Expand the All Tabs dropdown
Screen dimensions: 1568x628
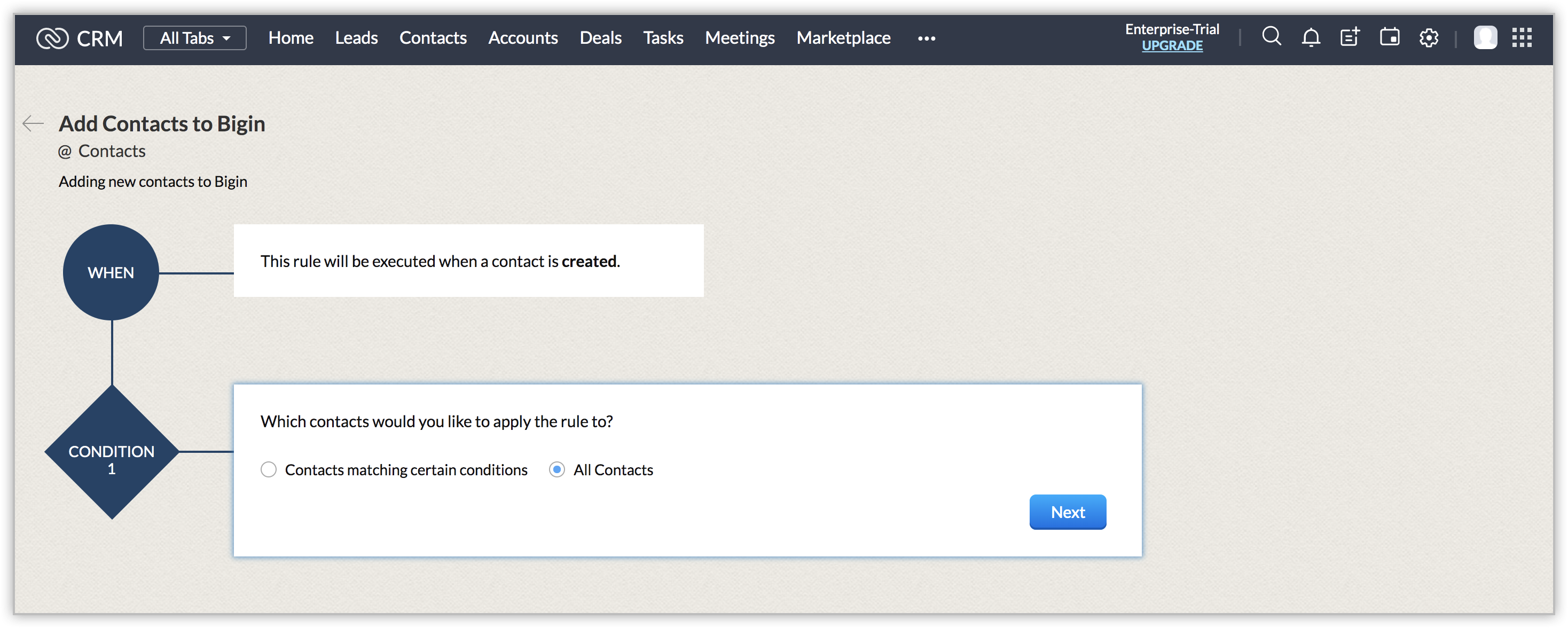pyautogui.click(x=195, y=38)
